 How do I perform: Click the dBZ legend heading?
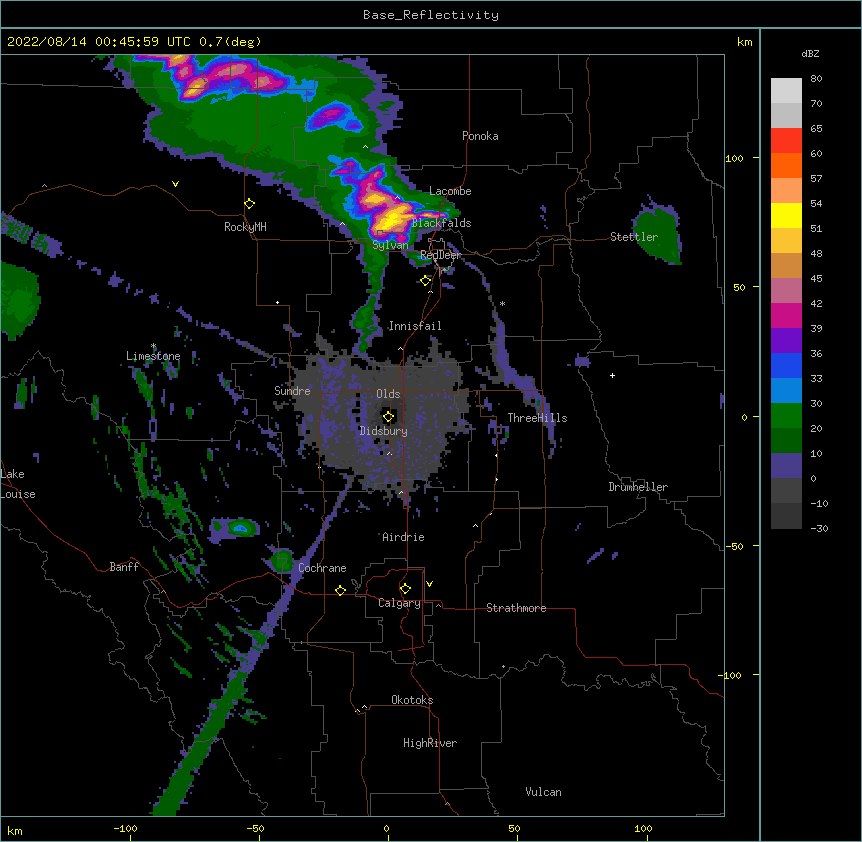[810, 53]
